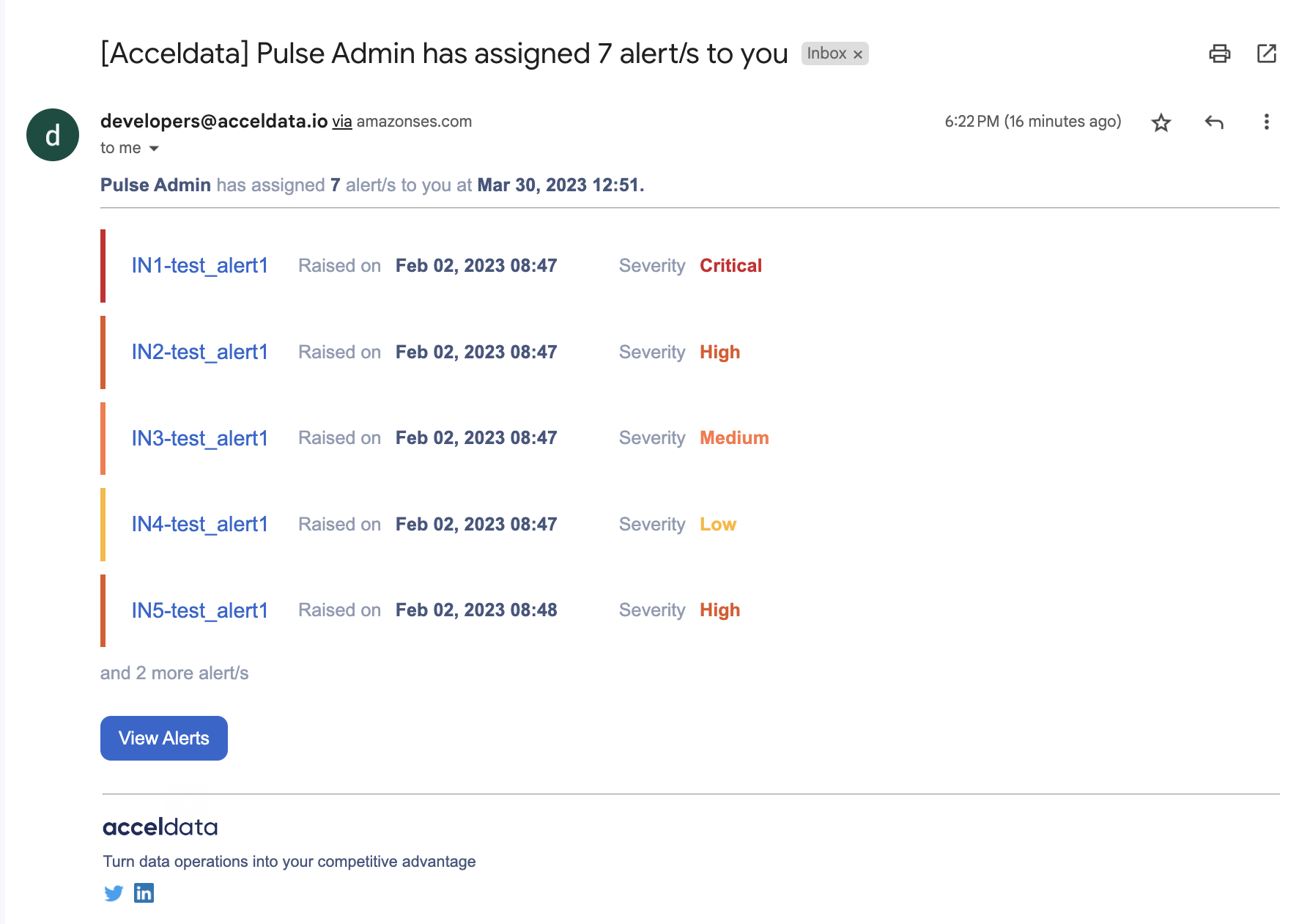This screenshot has height=924, width=1299.
Task: Open the IN2-test_alert1 link
Action: (x=199, y=352)
